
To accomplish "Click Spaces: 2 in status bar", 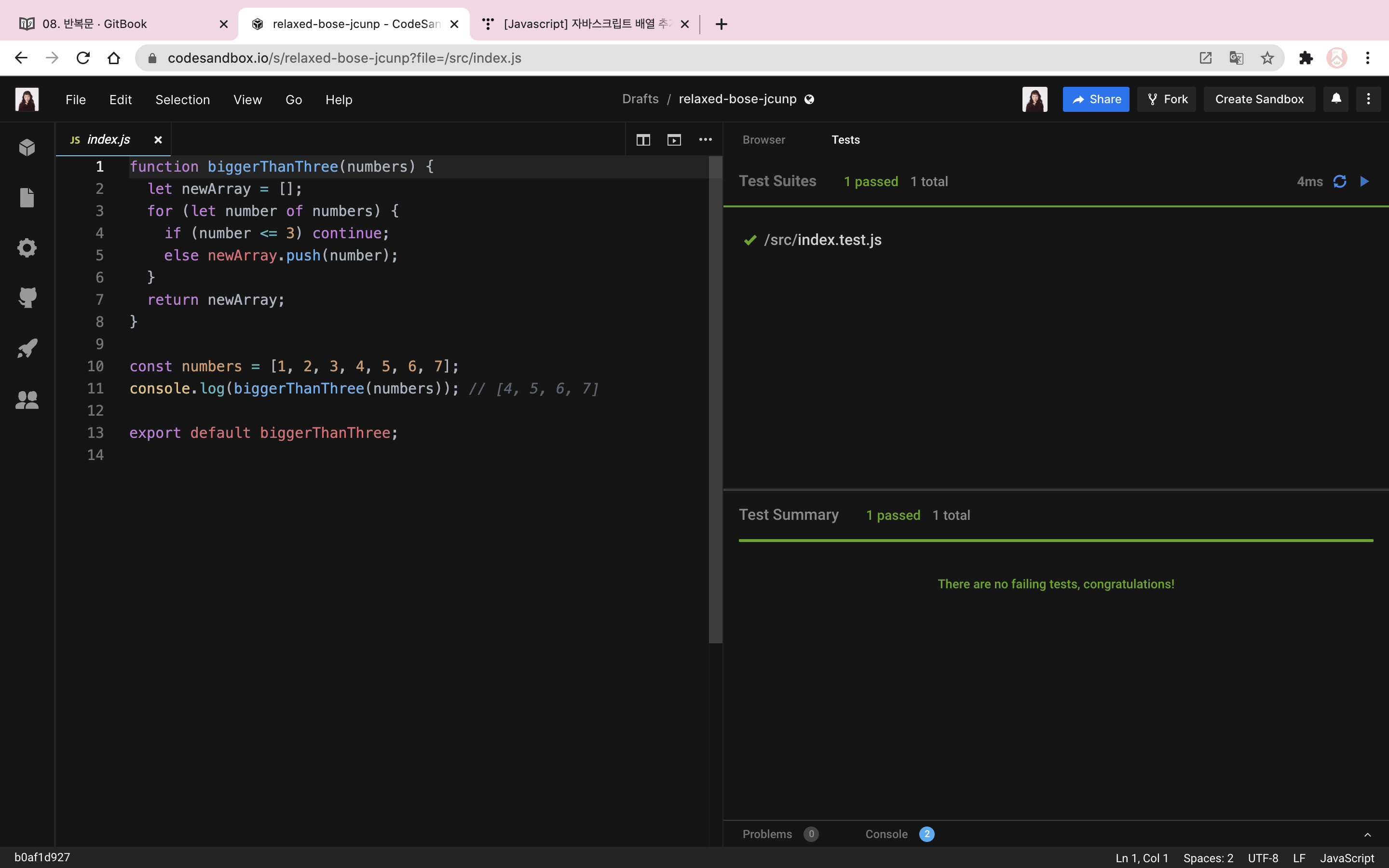I will coord(1208,858).
